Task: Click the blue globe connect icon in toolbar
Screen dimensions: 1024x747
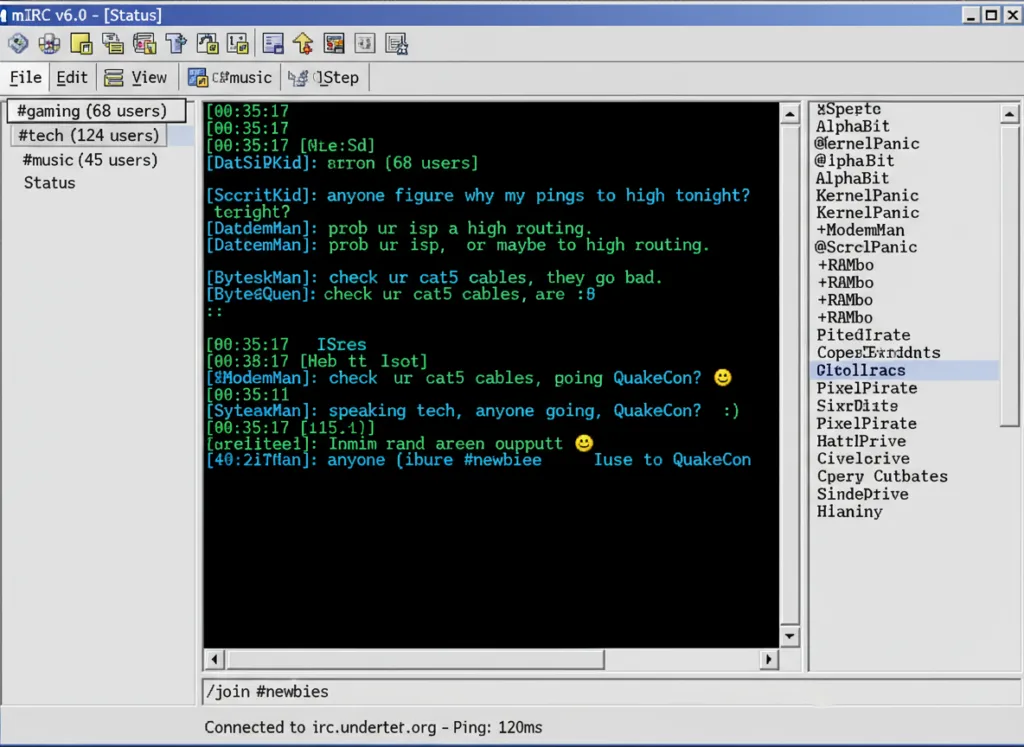Action: pyautogui.click(x=18, y=43)
